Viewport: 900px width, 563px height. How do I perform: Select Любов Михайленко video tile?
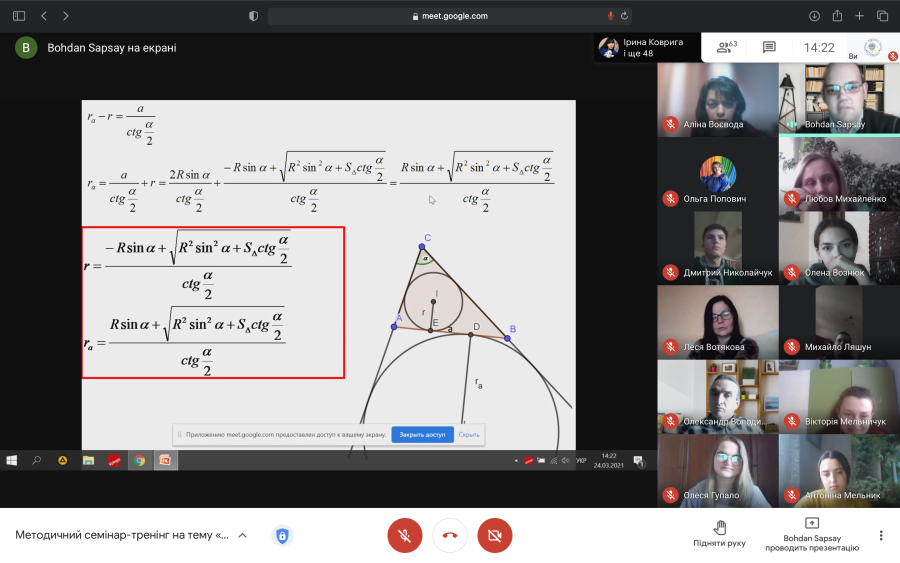tap(839, 174)
